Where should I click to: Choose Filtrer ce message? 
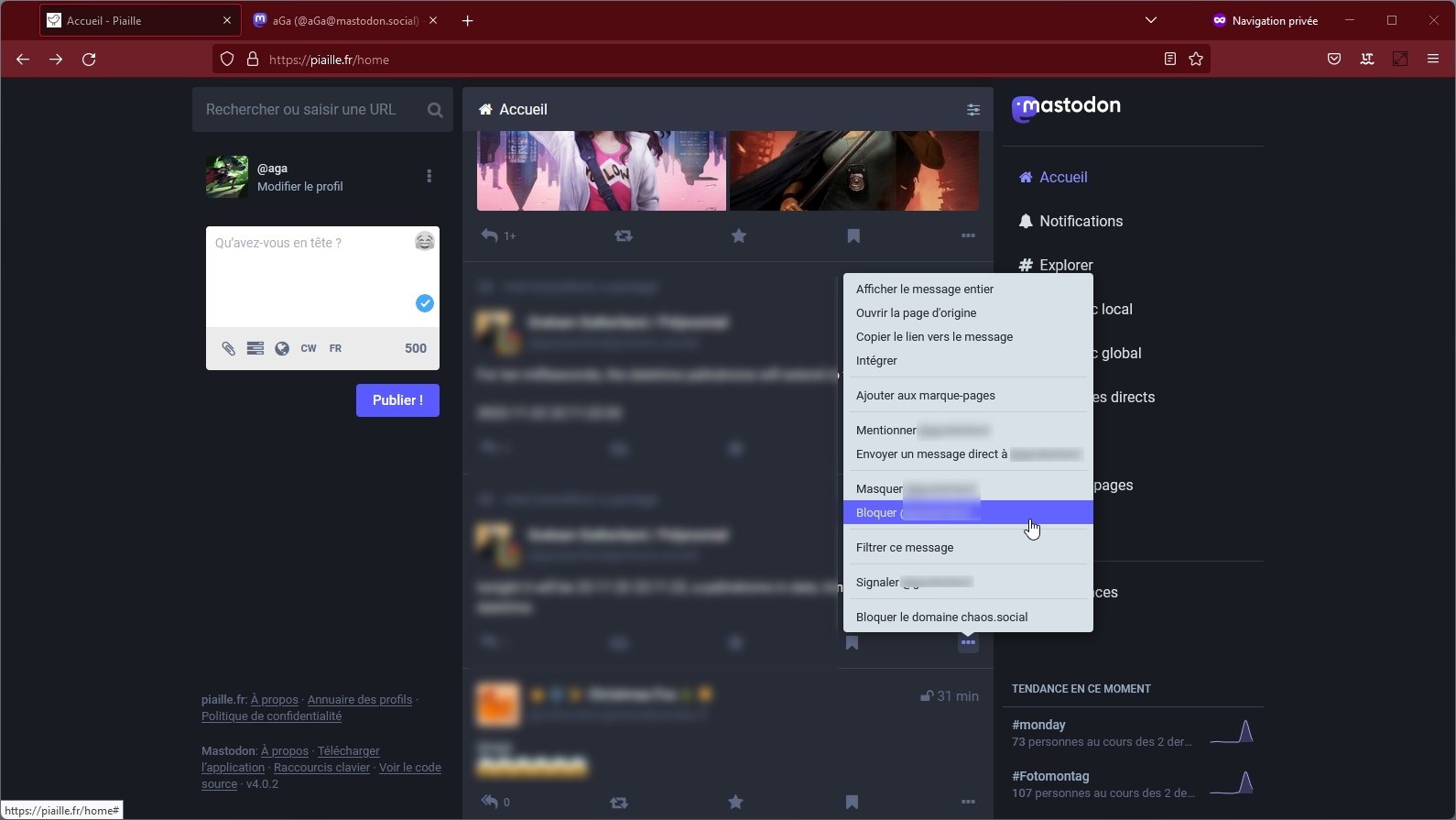(968, 547)
